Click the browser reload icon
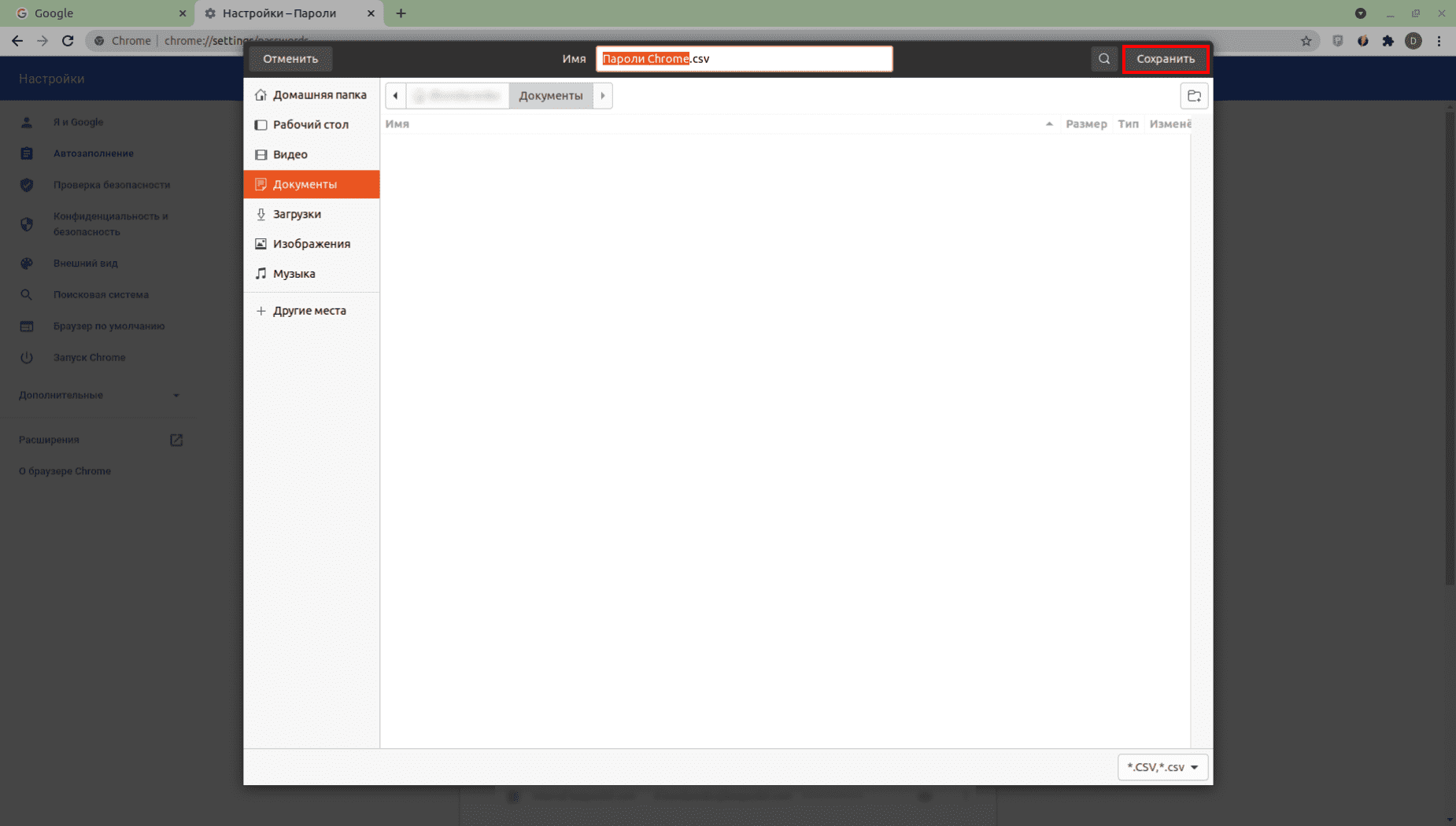The image size is (1456, 826). coord(68,41)
